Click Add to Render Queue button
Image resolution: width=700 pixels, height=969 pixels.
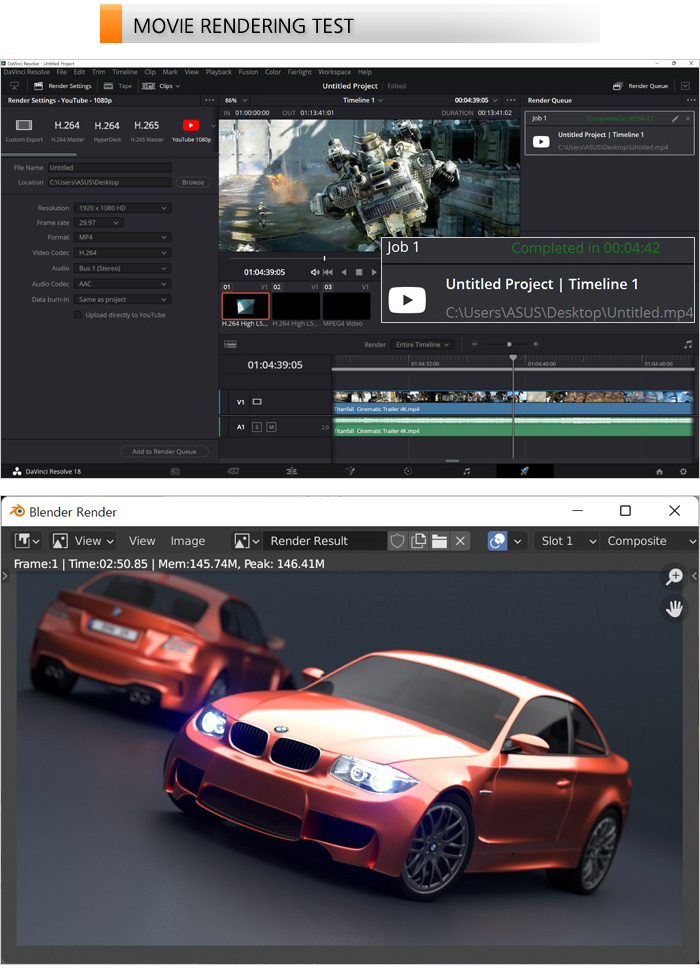click(x=164, y=451)
